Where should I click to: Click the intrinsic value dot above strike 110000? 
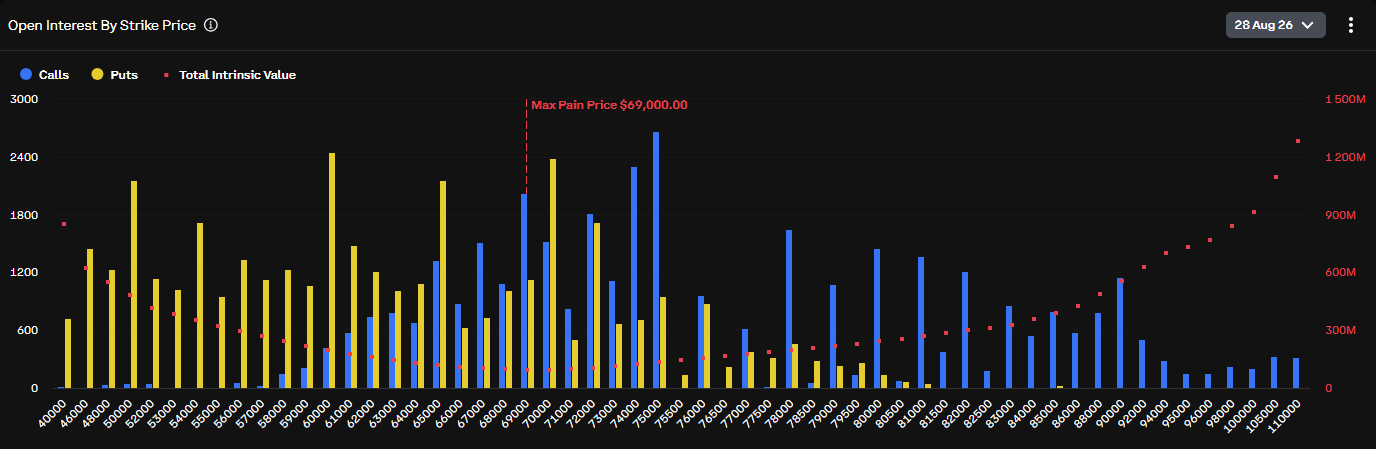(x=1298, y=141)
